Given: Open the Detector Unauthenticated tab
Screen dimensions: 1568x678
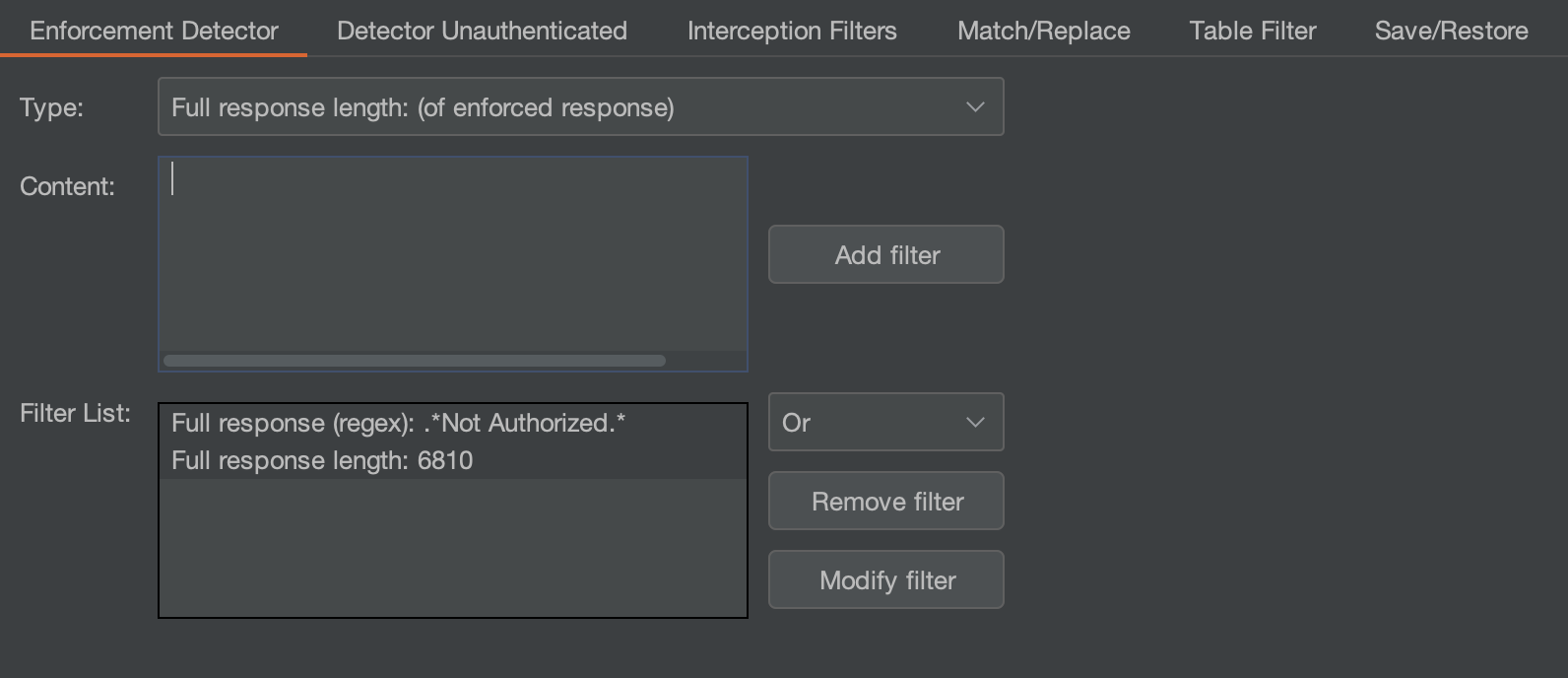Looking at the screenshot, I should click(x=482, y=31).
